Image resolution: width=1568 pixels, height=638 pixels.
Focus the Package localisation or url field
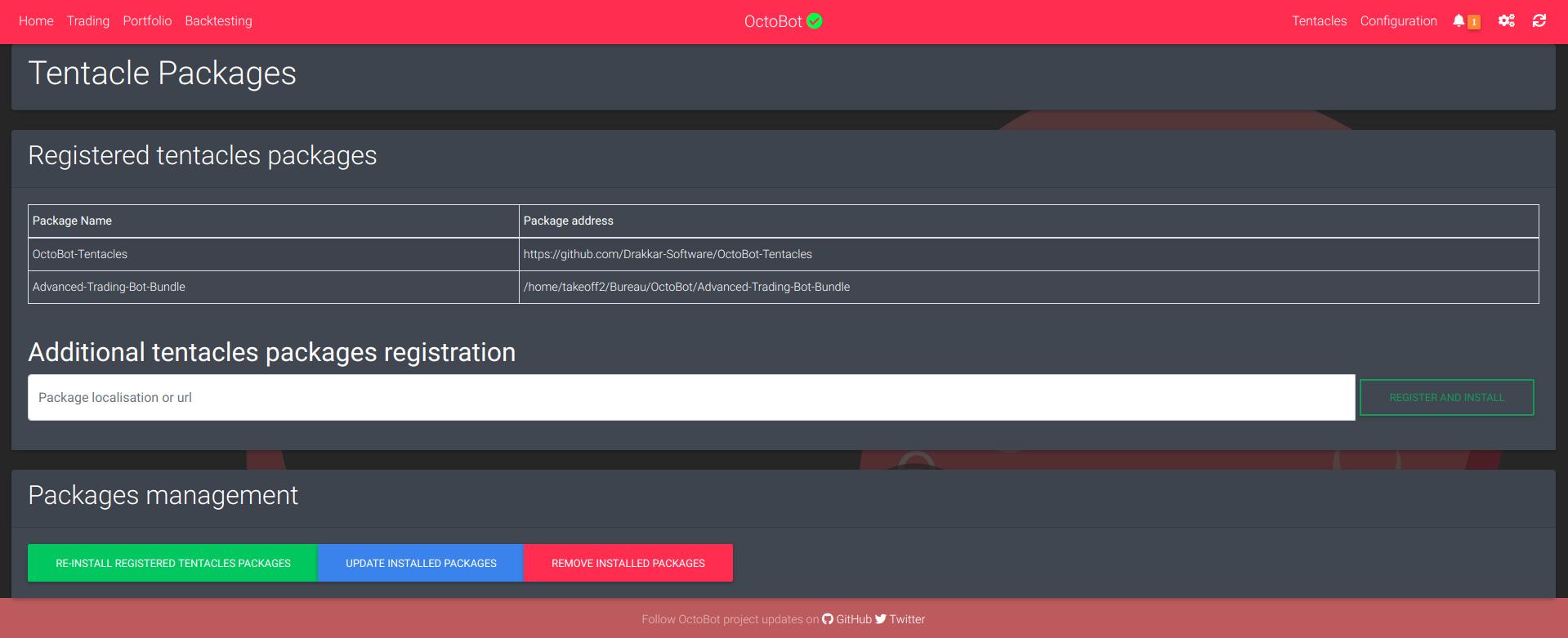click(x=691, y=398)
